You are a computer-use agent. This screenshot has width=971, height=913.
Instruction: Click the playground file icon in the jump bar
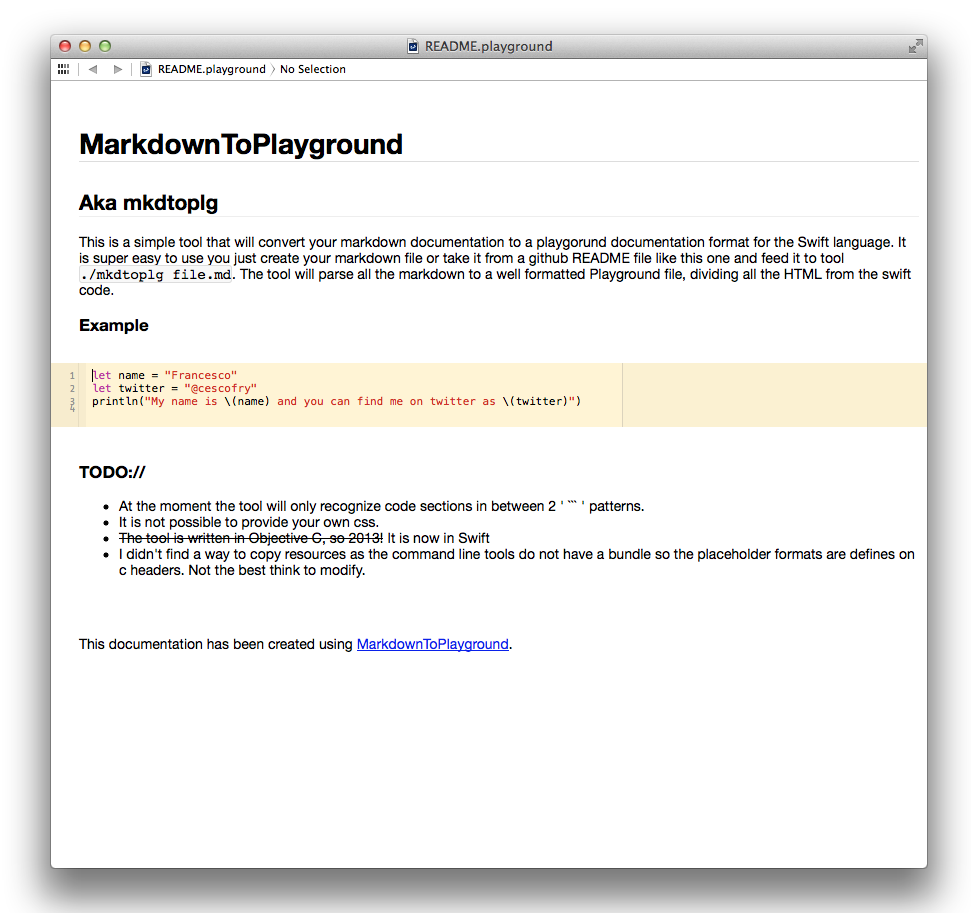point(145,69)
